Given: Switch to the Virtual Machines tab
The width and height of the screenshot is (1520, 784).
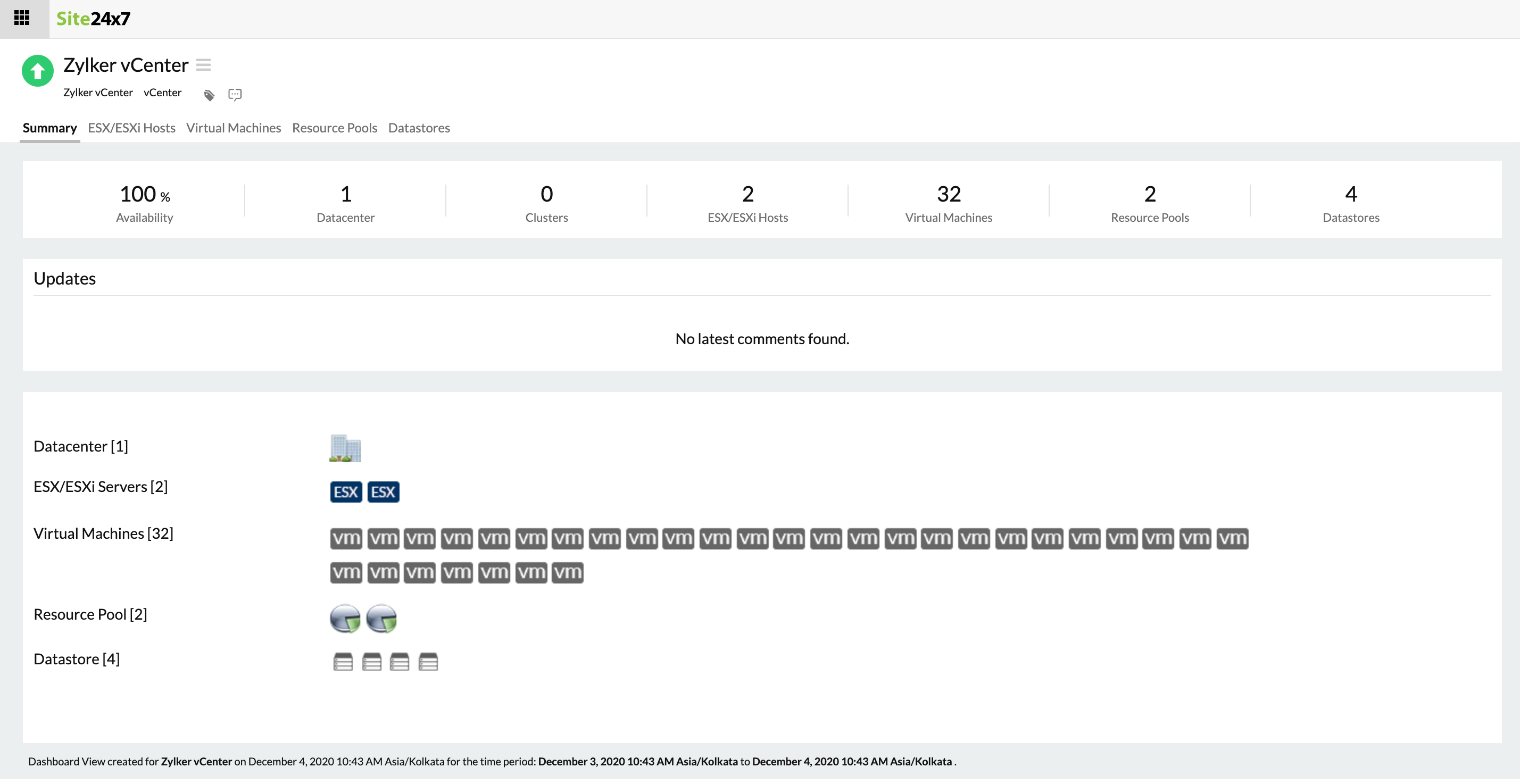Looking at the screenshot, I should (x=234, y=128).
